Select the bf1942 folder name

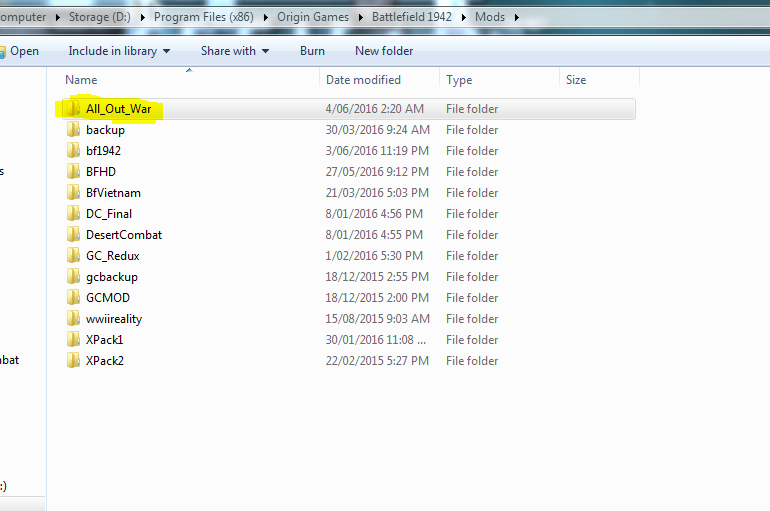click(x=103, y=151)
